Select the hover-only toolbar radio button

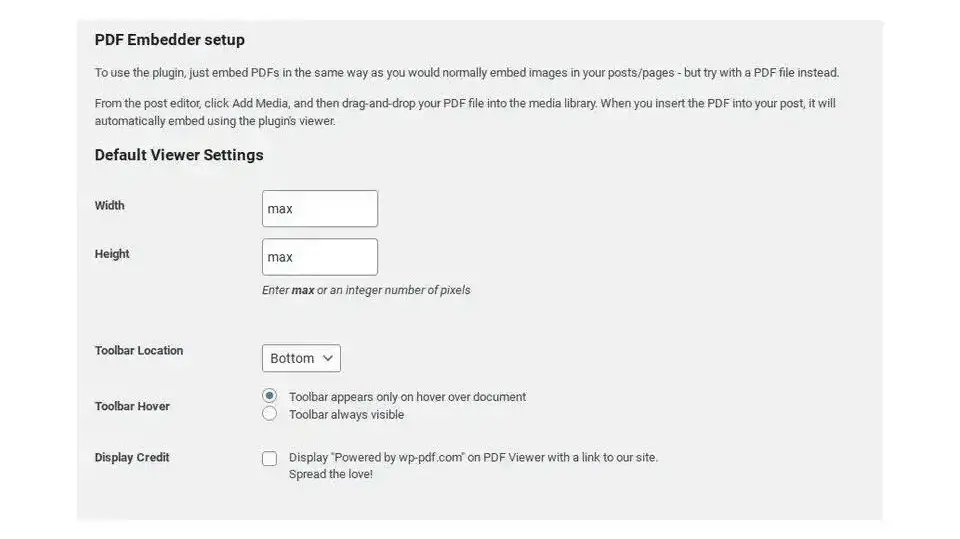point(269,396)
